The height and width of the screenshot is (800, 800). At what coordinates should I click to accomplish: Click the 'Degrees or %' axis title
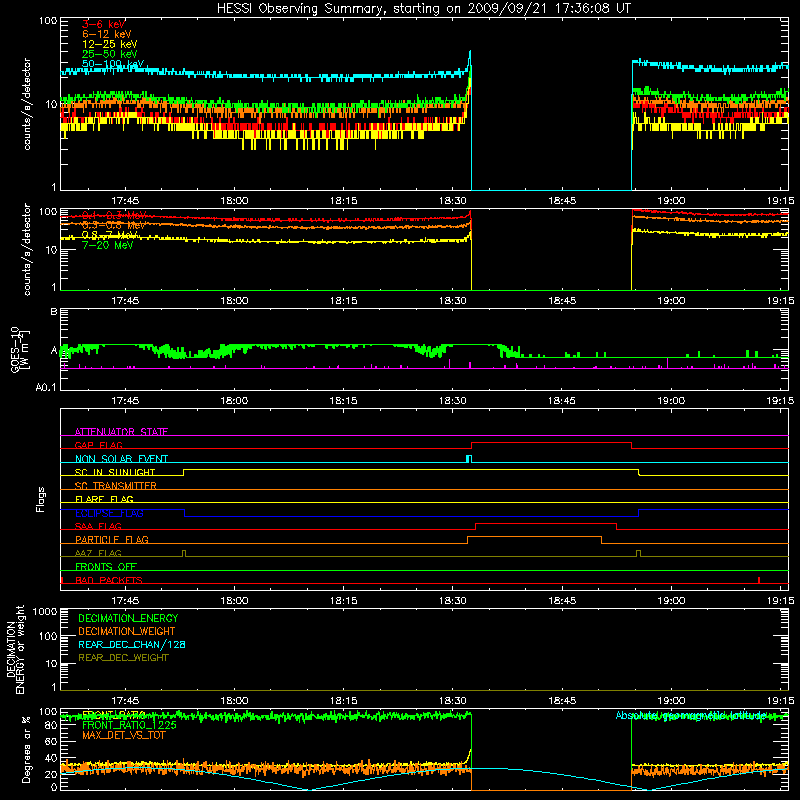pos(26,749)
